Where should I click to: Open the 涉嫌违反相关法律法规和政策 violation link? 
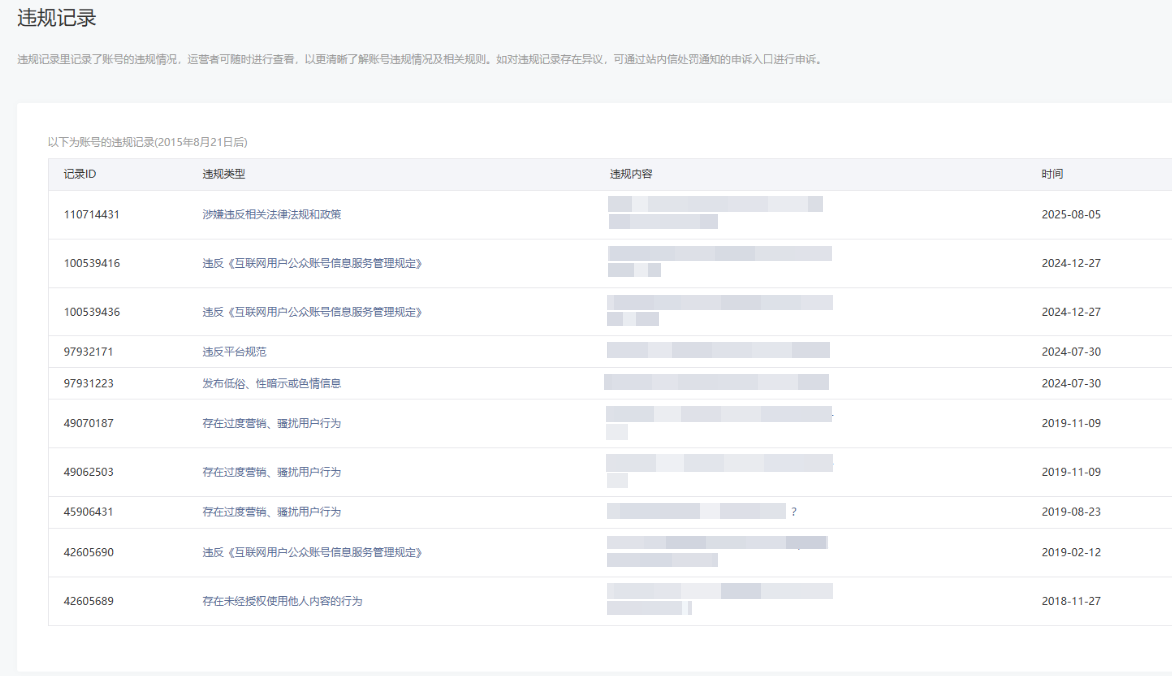click(272, 215)
